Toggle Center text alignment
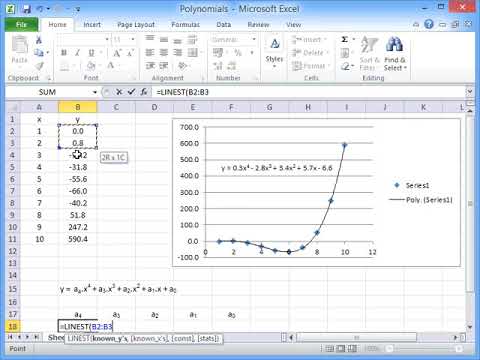This screenshot has height=360, width=480. pos(163,53)
